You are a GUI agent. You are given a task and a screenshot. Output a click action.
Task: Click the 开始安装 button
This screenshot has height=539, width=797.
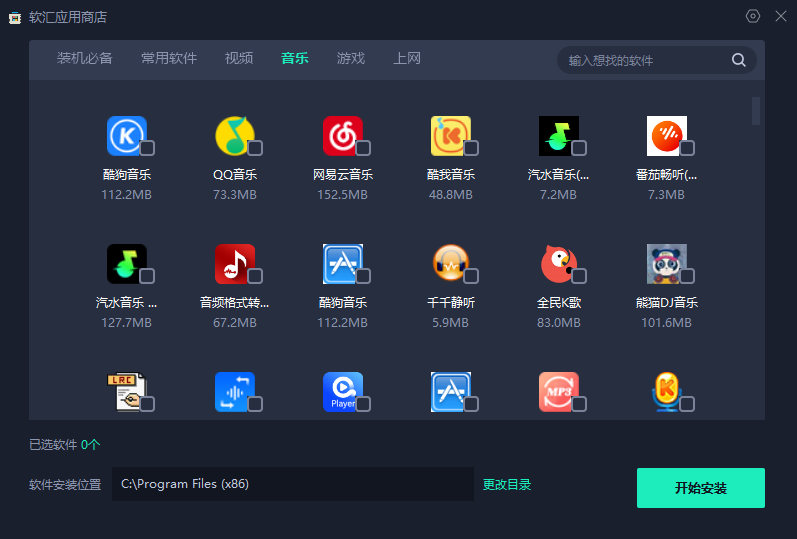point(700,488)
